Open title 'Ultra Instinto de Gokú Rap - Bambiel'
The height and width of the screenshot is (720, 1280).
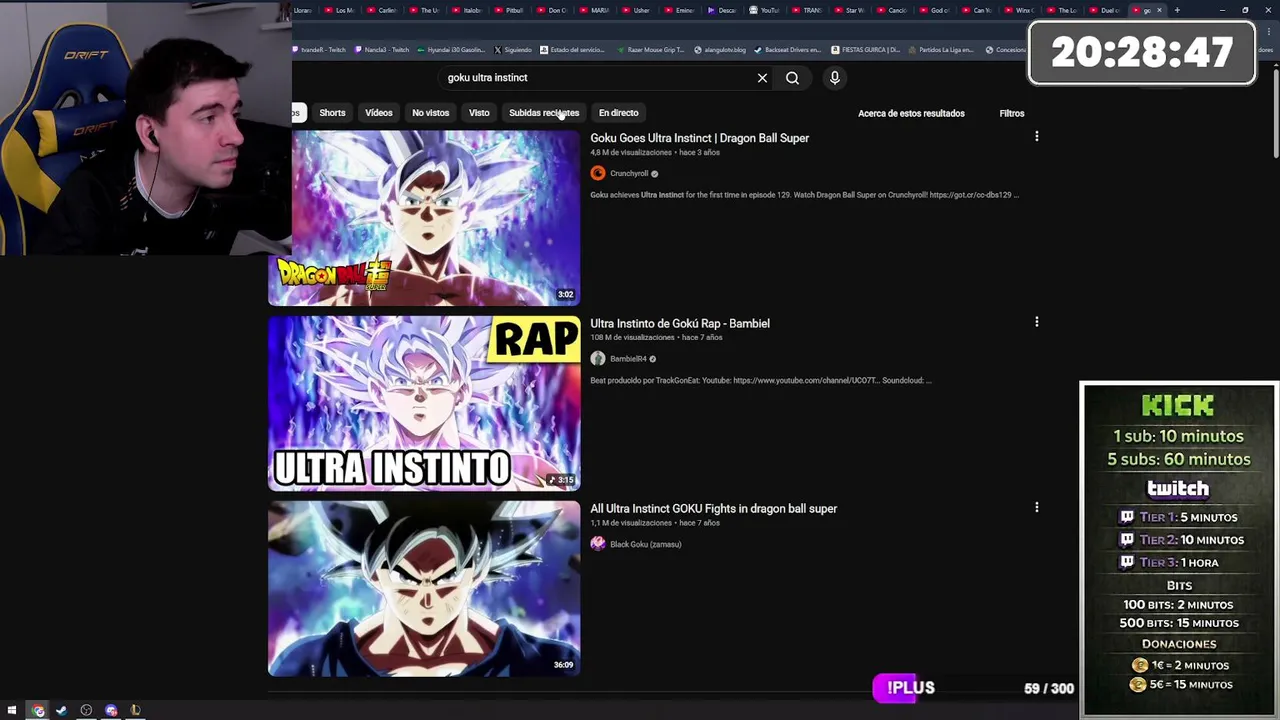680,323
